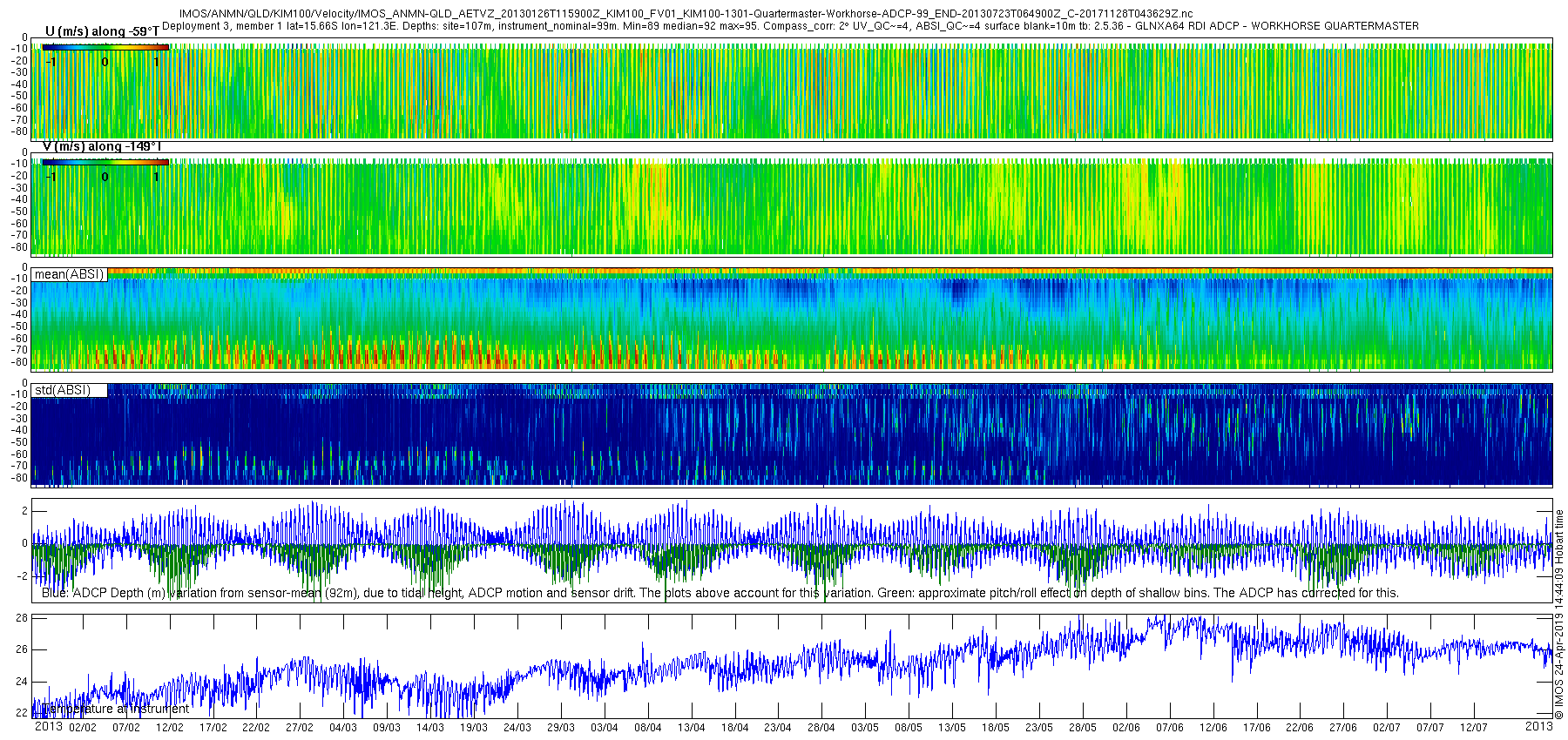Click the '12/02' date tick label
Image resolution: width=1568 pixels, height=740 pixels.
point(170,728)
